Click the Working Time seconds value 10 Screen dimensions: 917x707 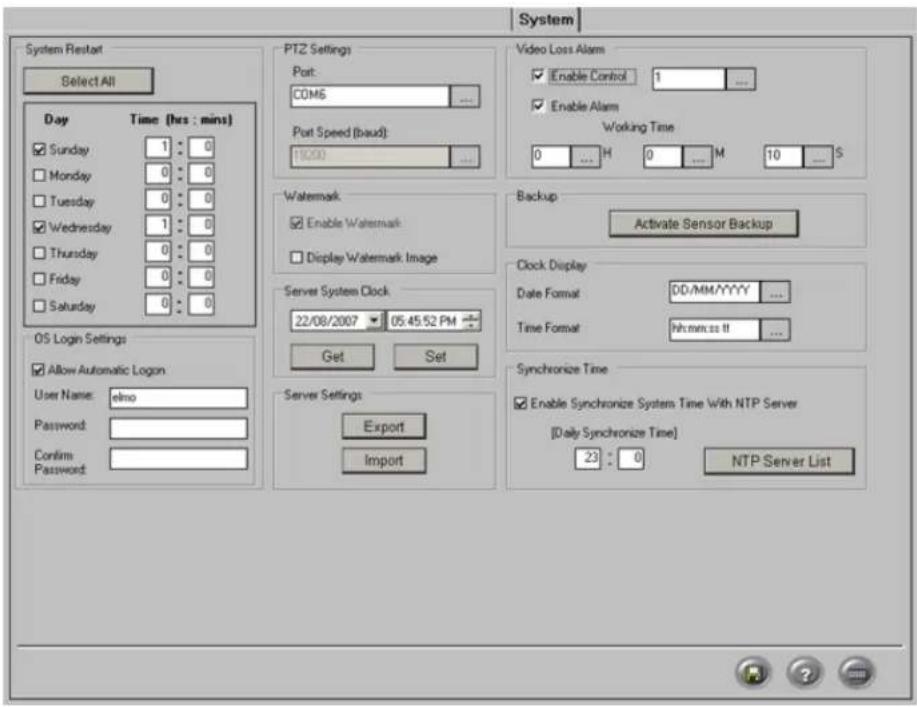pos(784,157)
